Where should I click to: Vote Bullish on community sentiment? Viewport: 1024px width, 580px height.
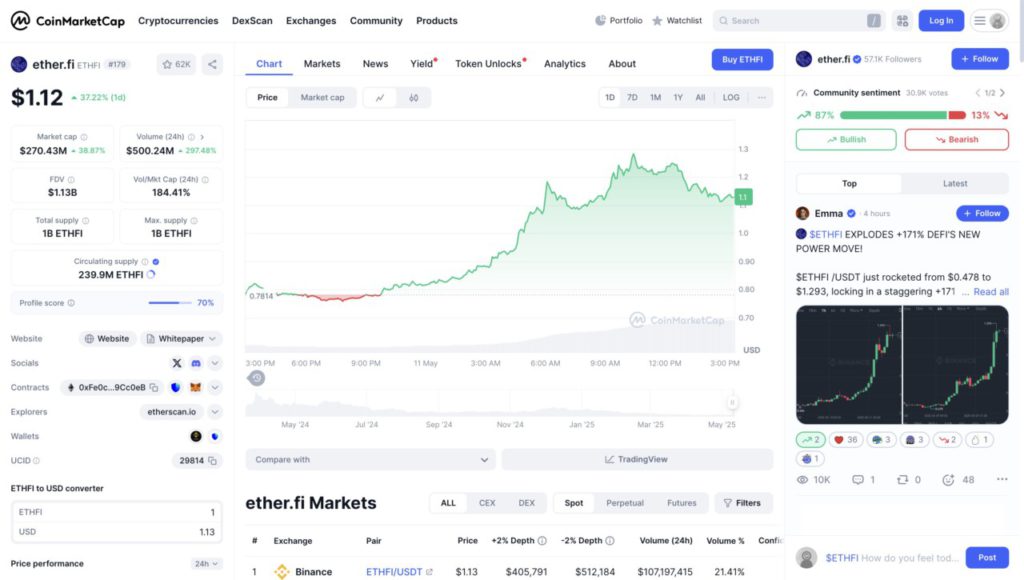coord(846,139)
